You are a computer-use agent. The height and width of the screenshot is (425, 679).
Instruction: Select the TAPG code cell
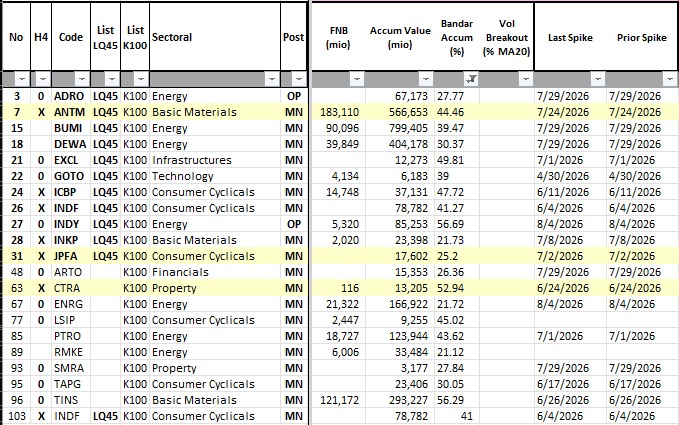[71, 385]
